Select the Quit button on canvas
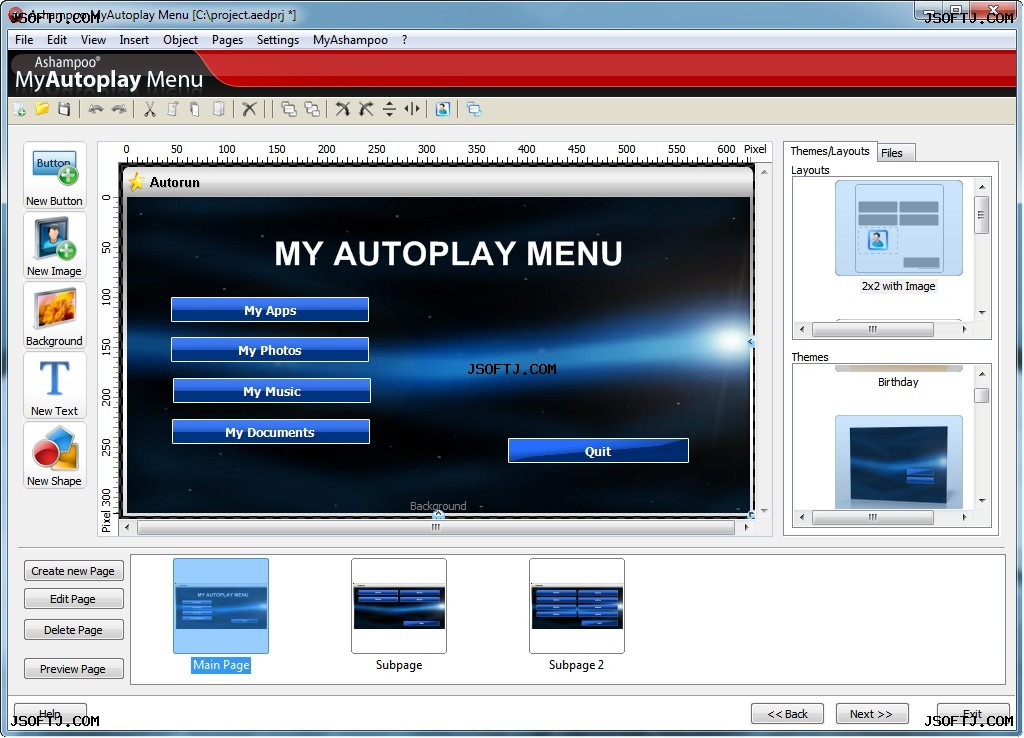This screenshot has height=738, width=1024. click(x=598, y=451)
